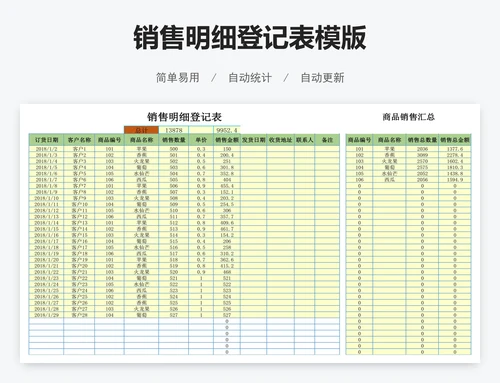The width and height of the screenshot is (500, 383).
Task: Click the 自动更新 tagline text
Action: [322, 78]
